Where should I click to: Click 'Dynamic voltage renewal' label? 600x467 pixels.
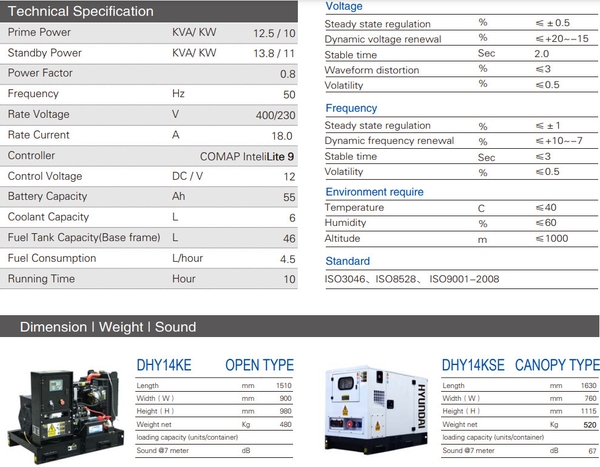point(383,39)
